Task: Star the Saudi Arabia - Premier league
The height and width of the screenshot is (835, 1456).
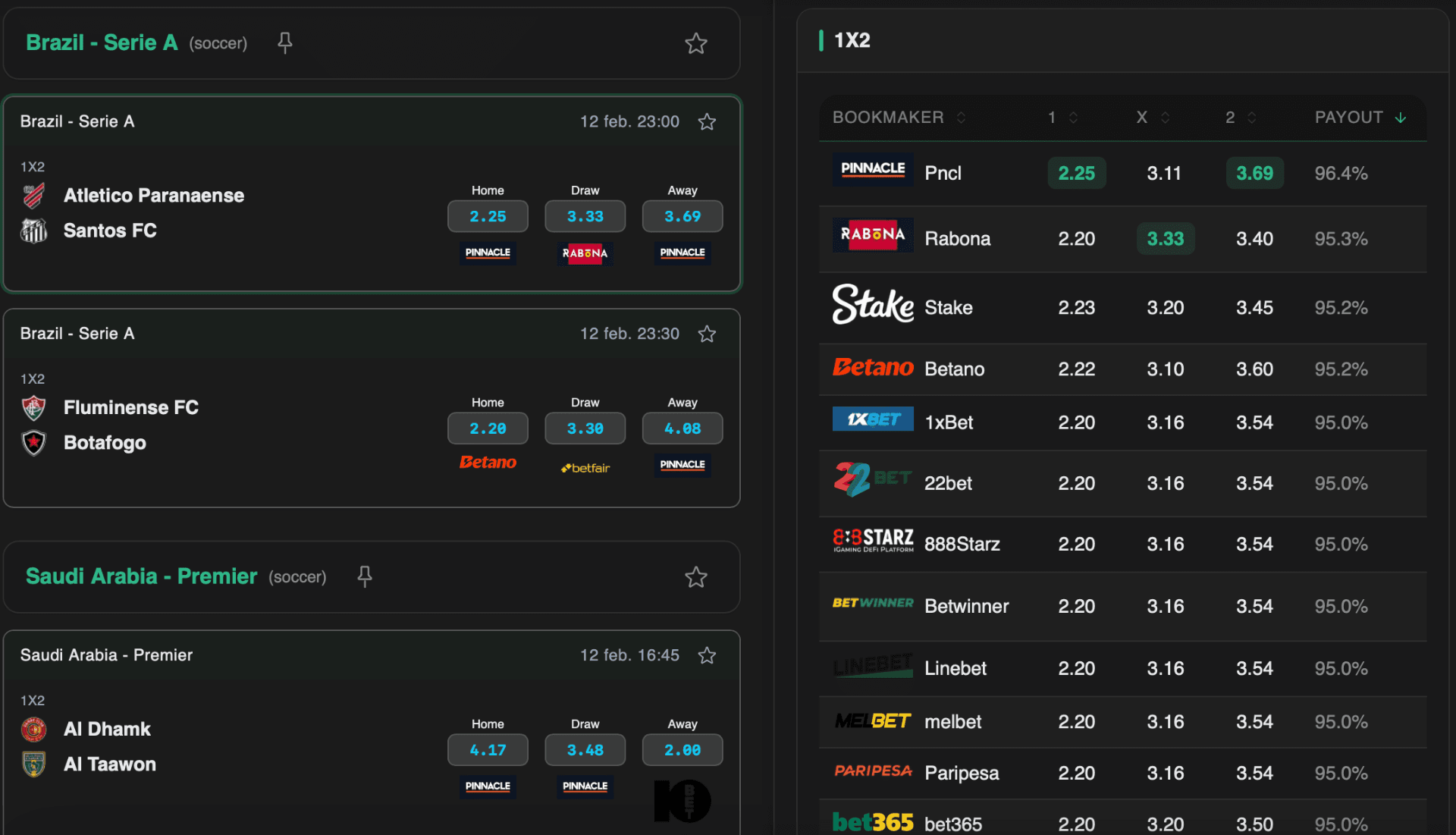Action: click(695, 577)
